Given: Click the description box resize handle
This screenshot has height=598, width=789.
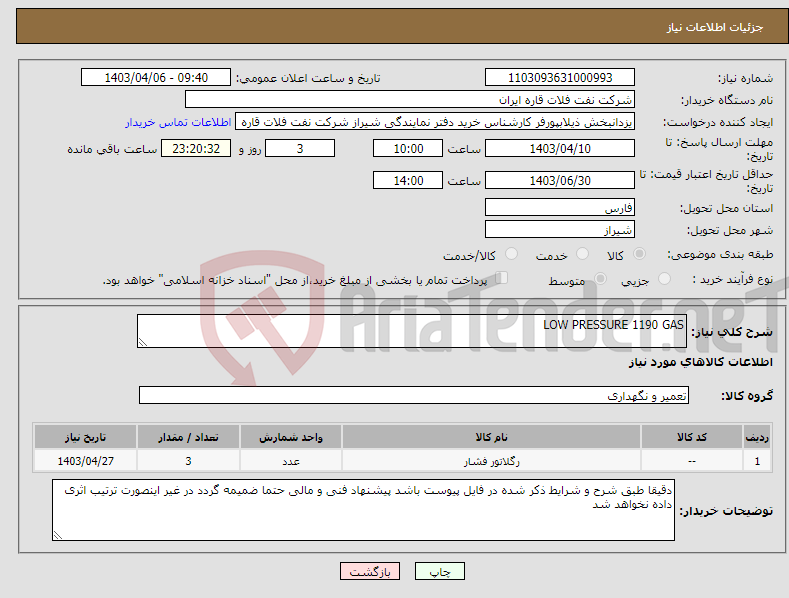Looking at the screenshot, I should click(143, 342).
